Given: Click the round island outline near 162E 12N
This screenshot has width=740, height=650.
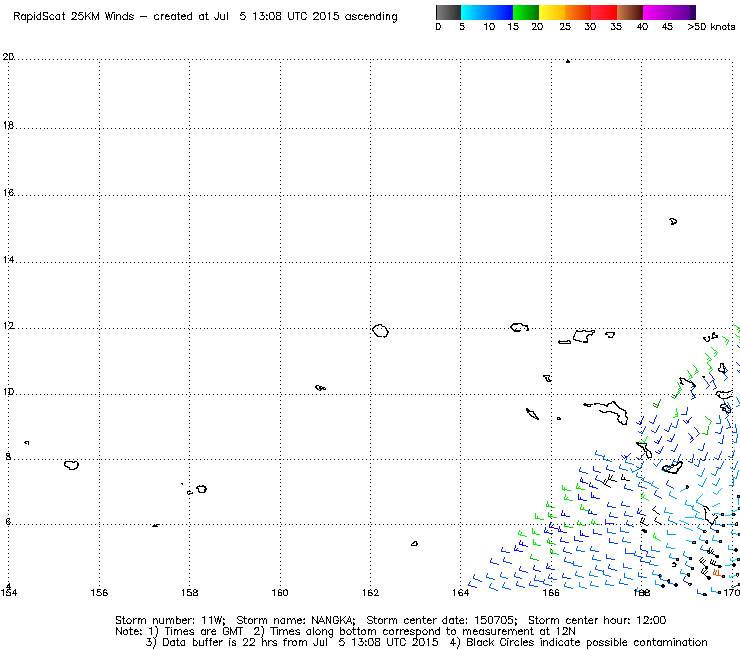Looking at the screenshot, I should [380, 331].
